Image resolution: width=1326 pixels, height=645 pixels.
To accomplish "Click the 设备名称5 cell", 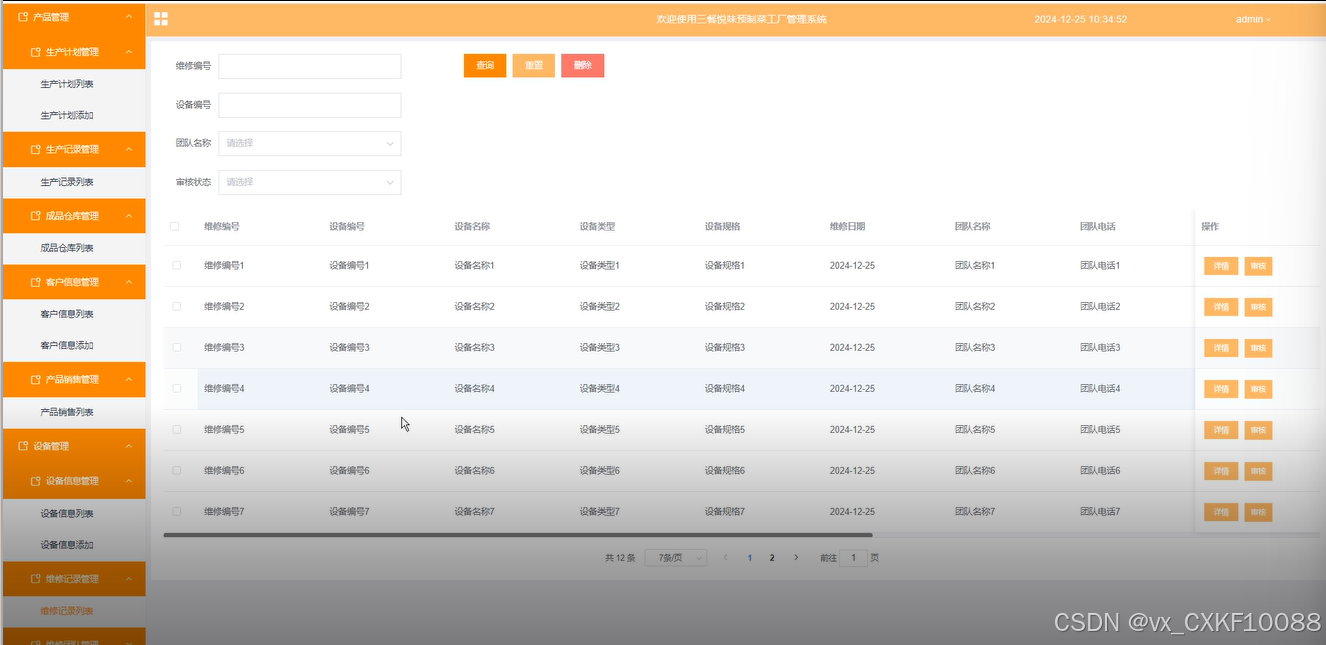I will pos(475,430).
